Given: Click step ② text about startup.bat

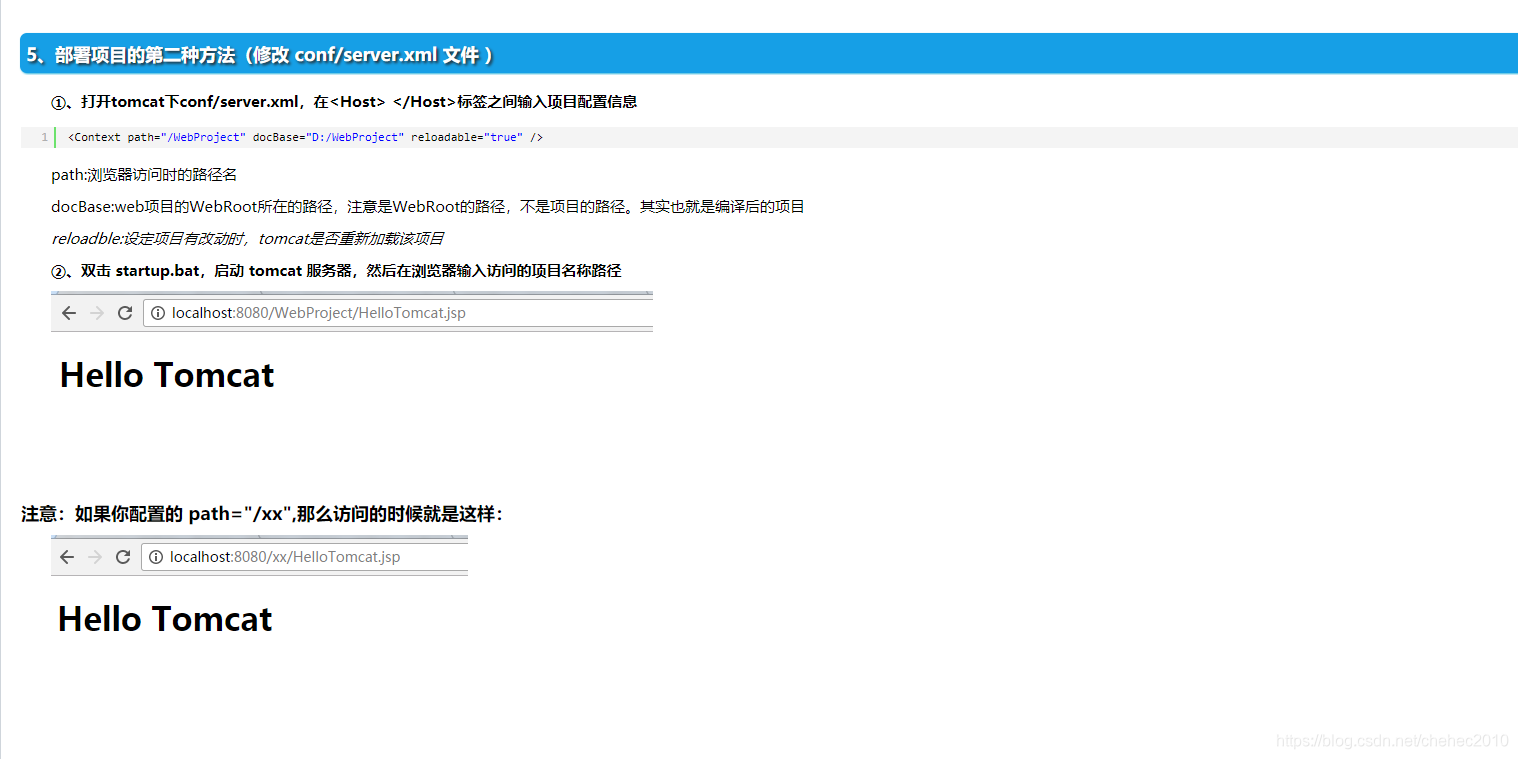Looking at the screenshot, I should pos(336,271).
